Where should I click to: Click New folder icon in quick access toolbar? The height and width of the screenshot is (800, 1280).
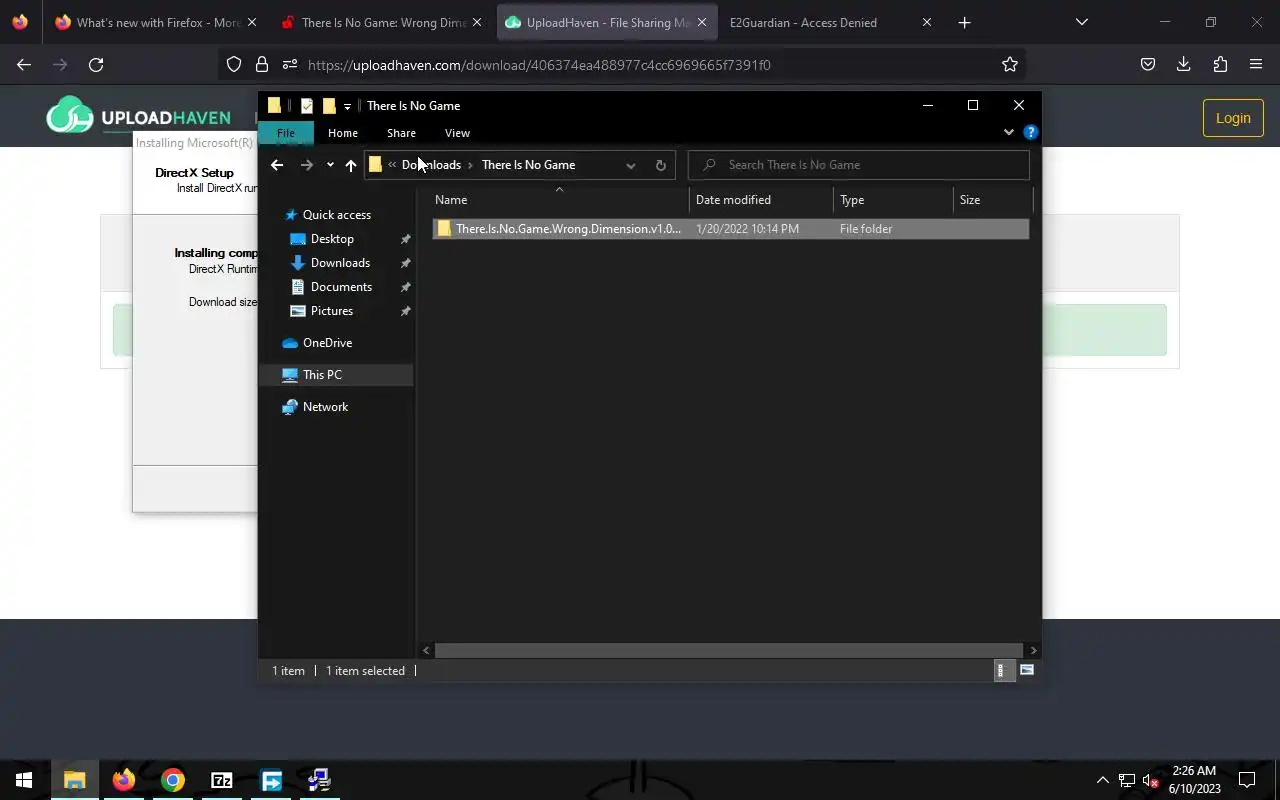tap(329, 106)
